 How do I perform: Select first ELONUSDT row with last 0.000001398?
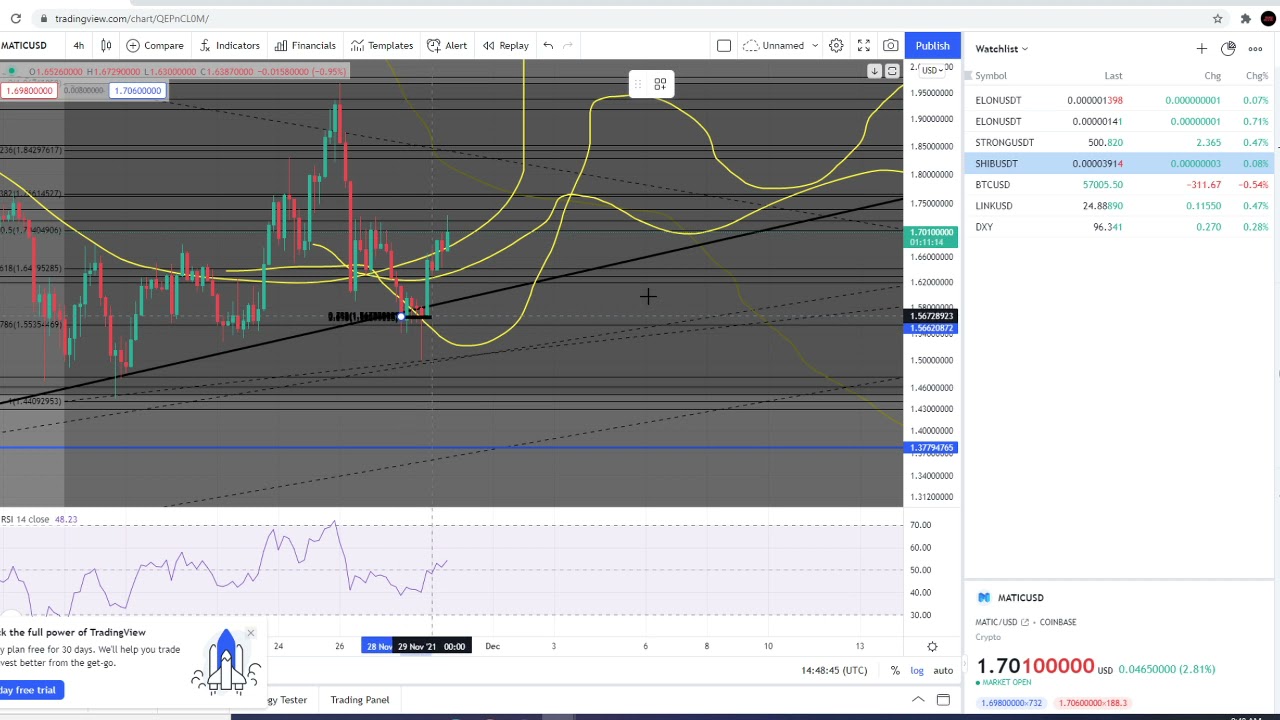pyautogui.click(x=1121, y=100)
